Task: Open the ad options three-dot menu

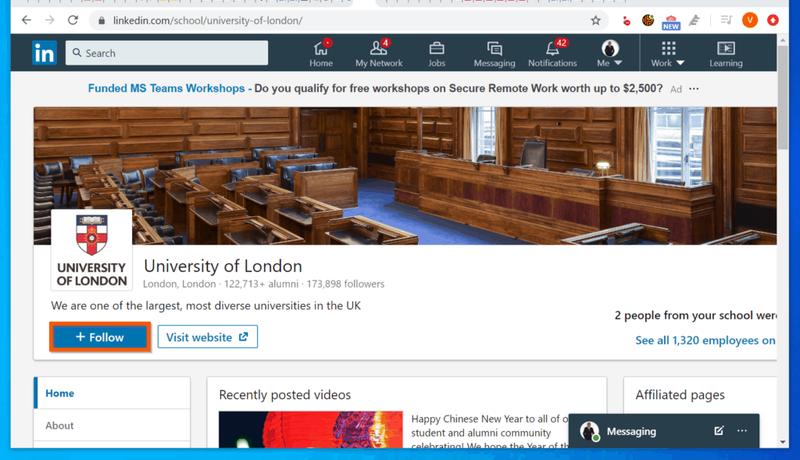Action: 694,89
